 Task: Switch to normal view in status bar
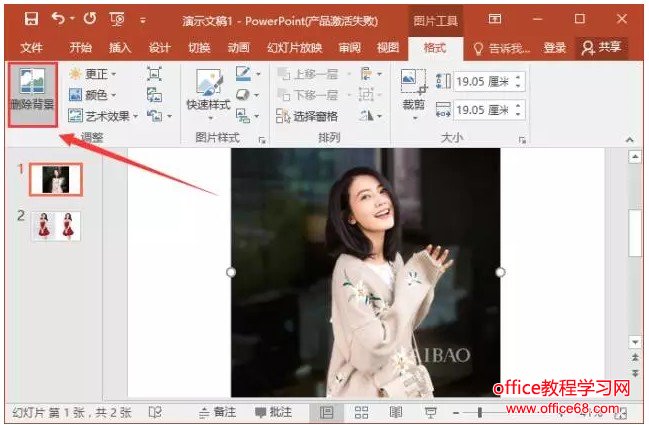327,412
